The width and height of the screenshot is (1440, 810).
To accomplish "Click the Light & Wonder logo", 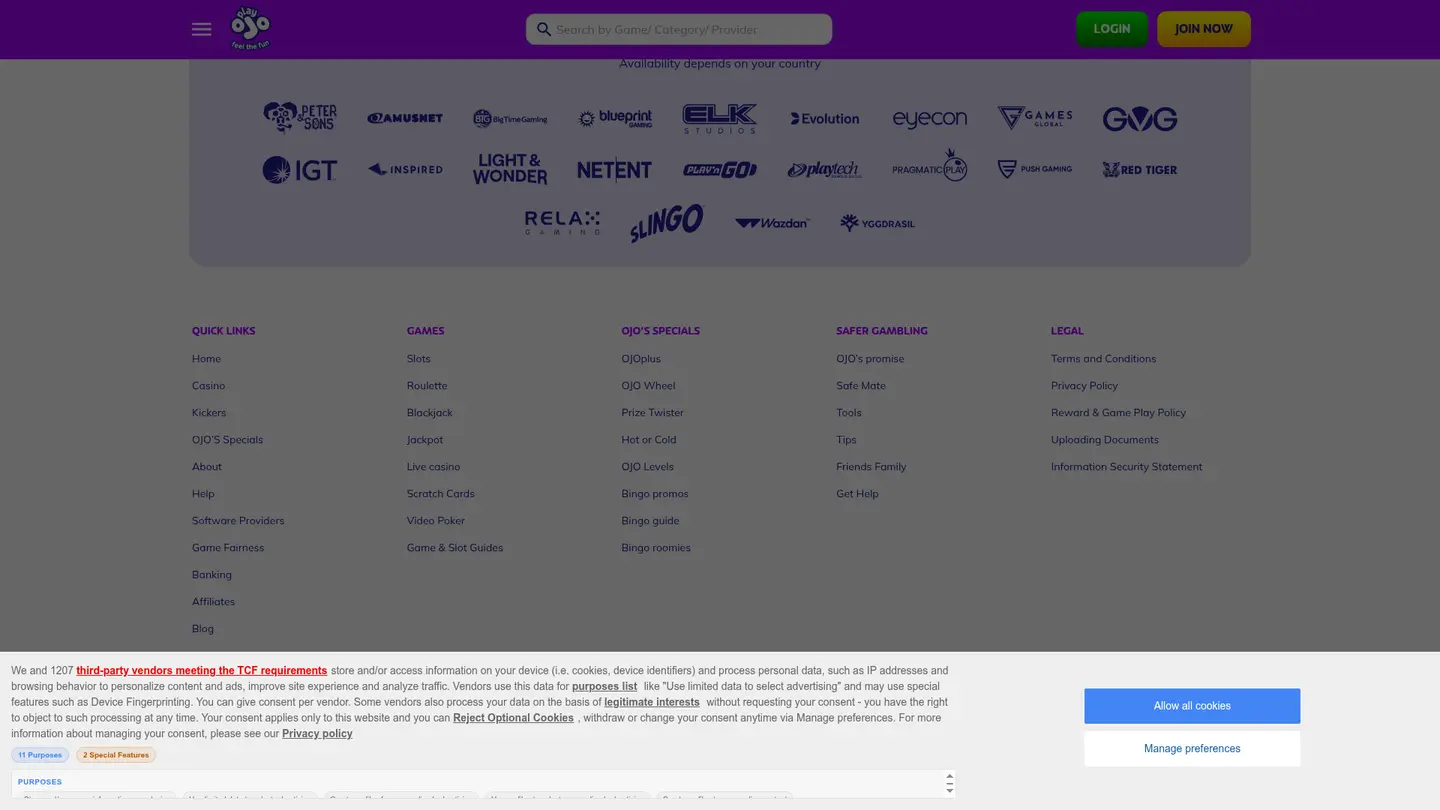I will pos(510,169).
